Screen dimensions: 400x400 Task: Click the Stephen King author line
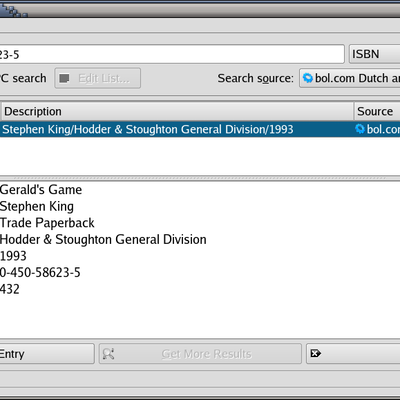(x=37, y=206)
